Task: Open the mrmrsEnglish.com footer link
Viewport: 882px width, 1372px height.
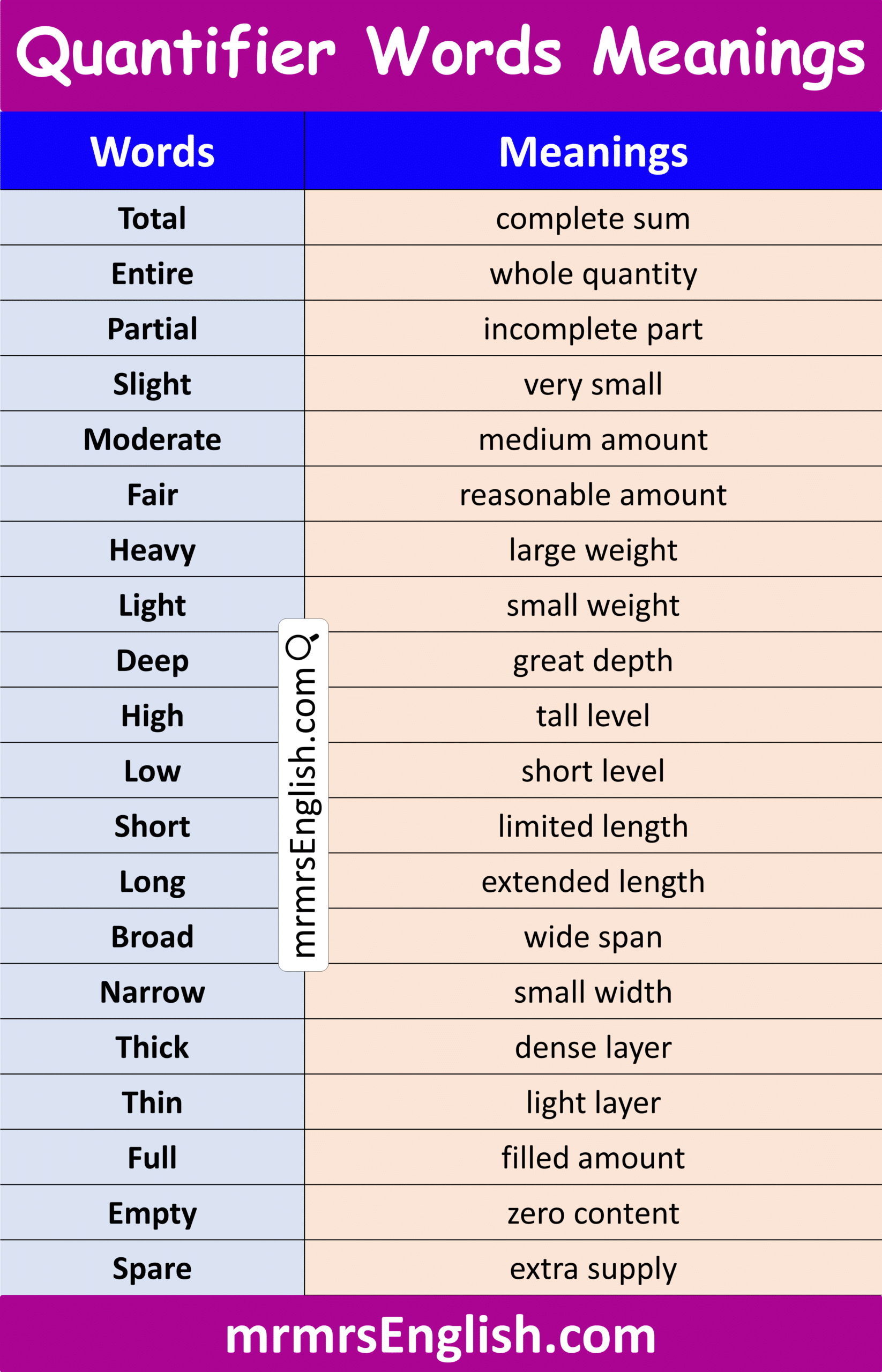Action: tap(440, 1335)
